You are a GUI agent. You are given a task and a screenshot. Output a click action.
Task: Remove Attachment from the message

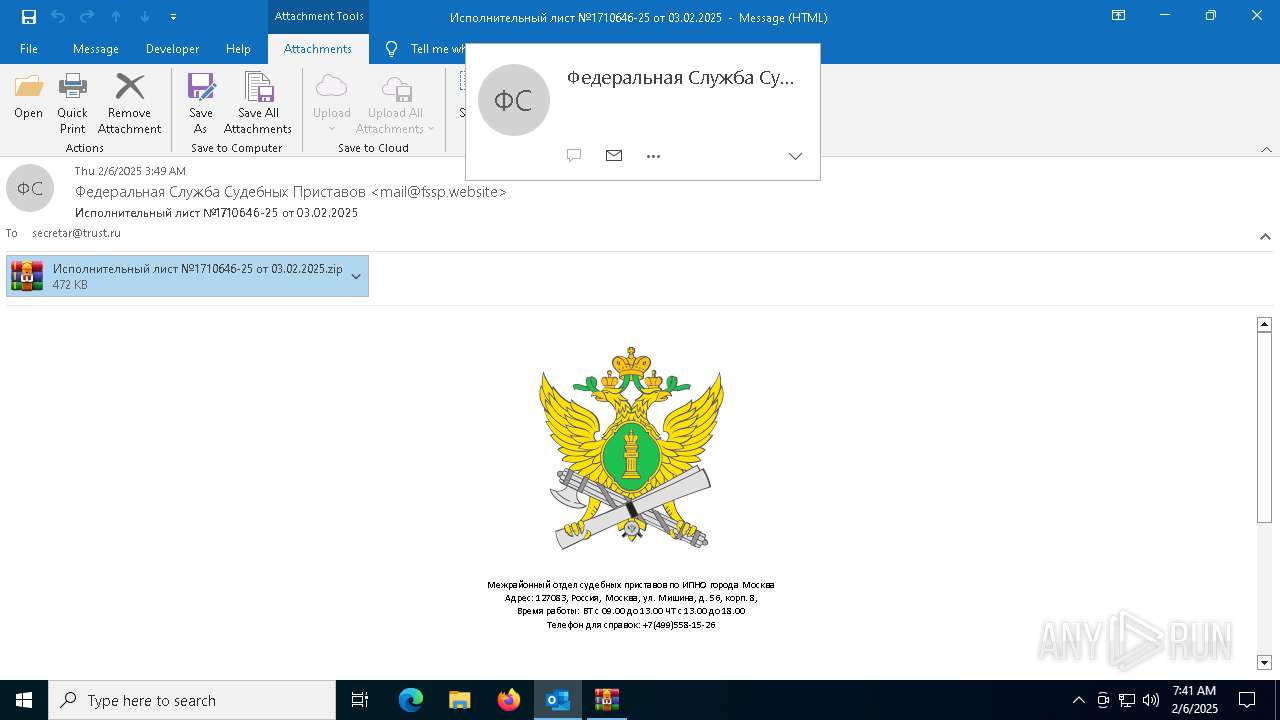[130, 104]
